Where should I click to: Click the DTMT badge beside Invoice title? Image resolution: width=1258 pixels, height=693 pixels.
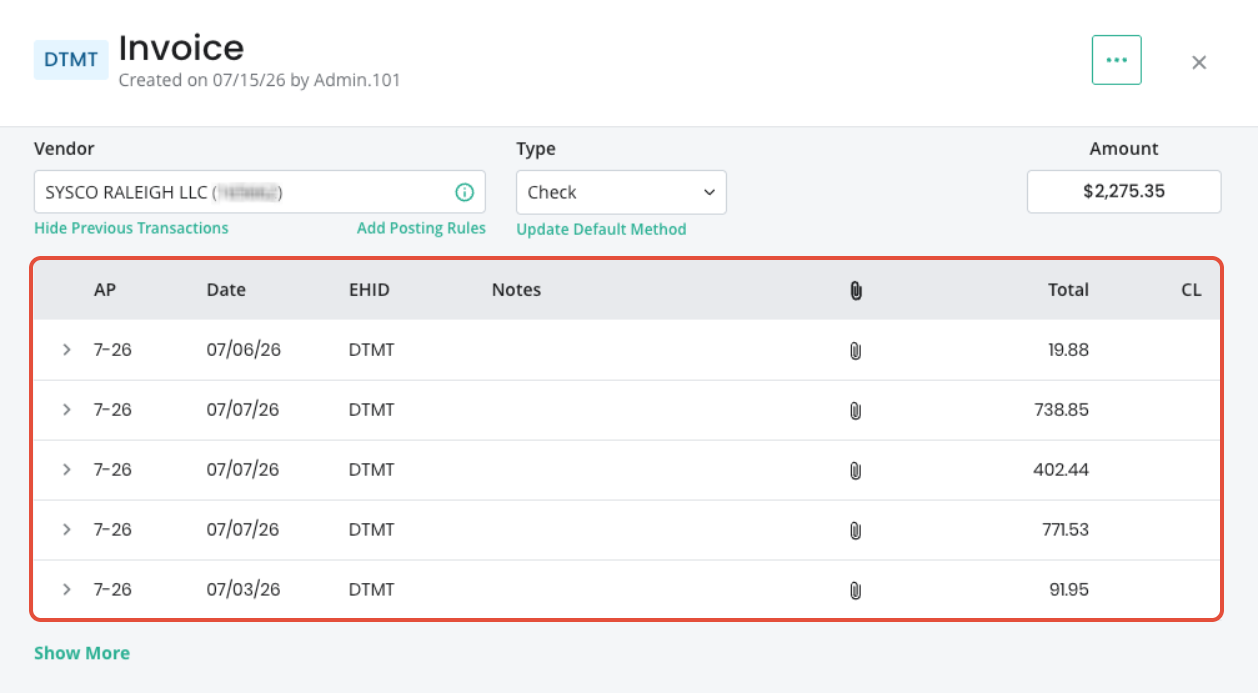(71, 60)
